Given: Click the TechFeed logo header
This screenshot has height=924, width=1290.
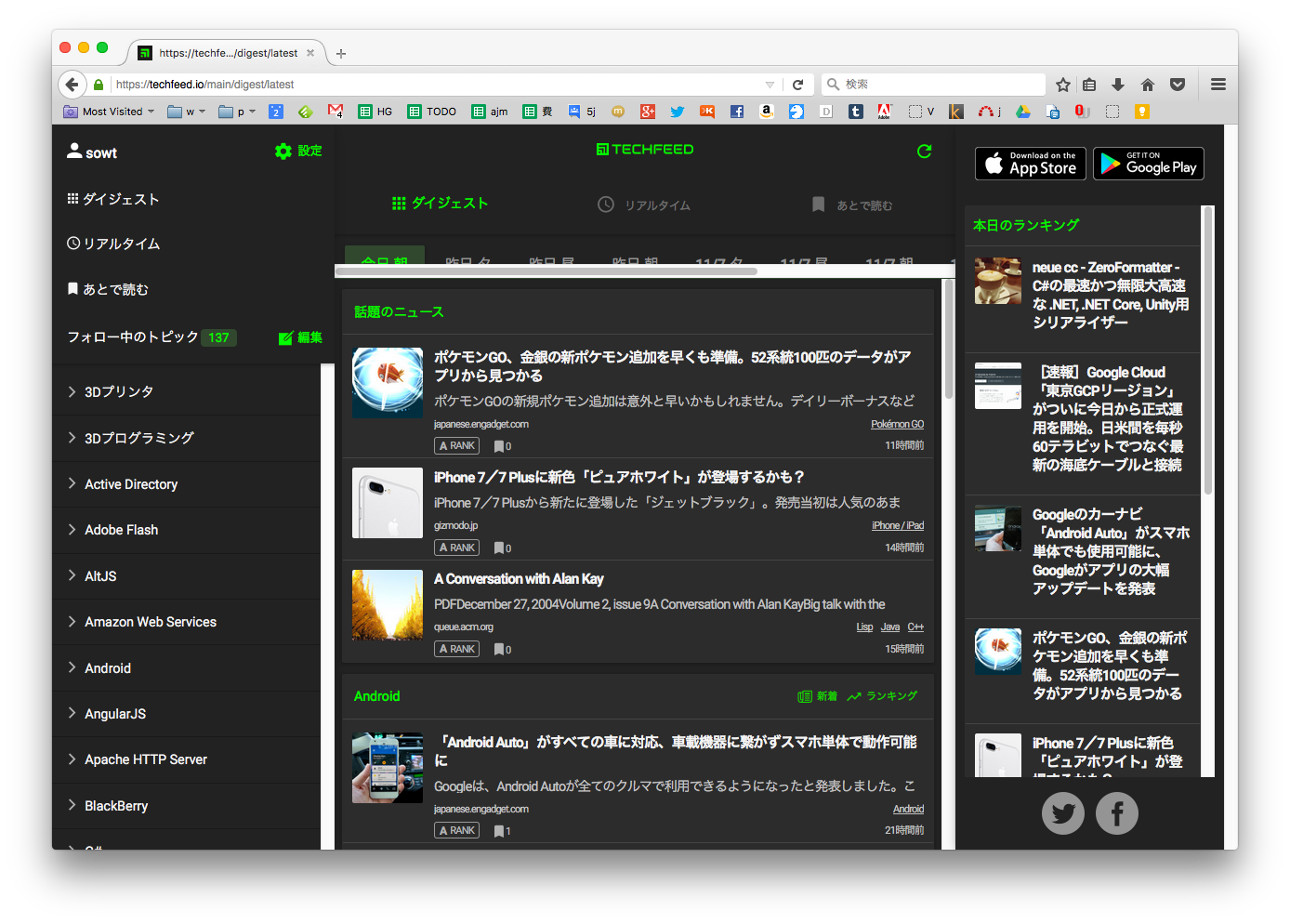Looking at the screenshot, I should (645, 149).
